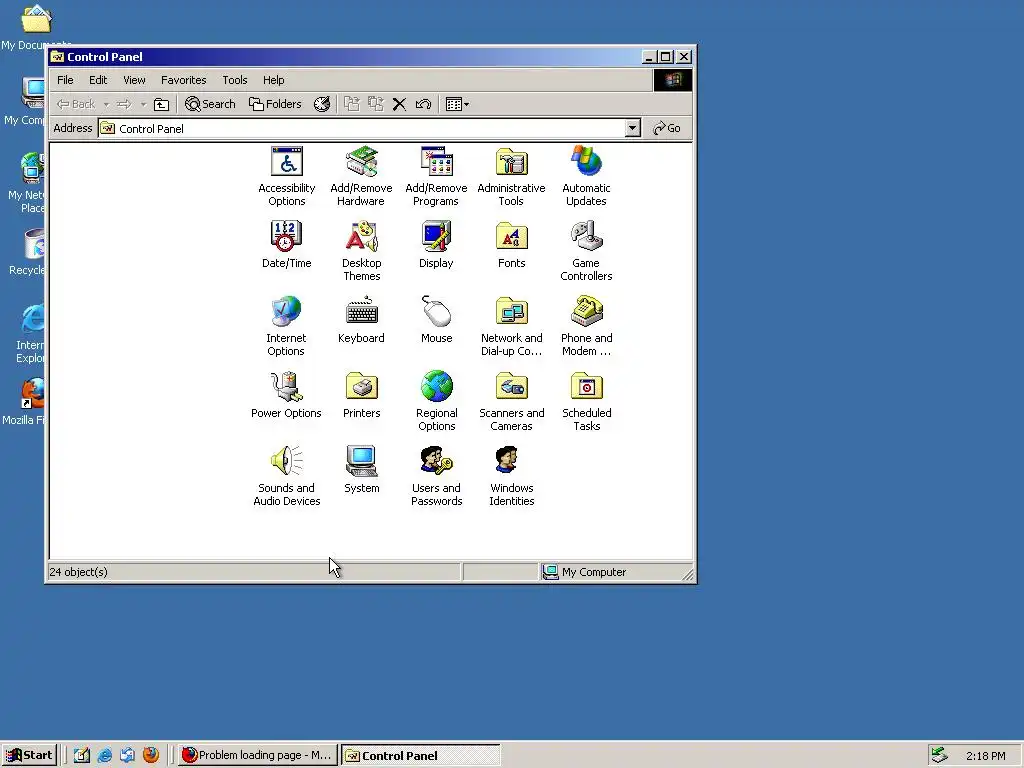Go up one folder level
This screenshot has height=768, width=1024.
tap(161, 104)
